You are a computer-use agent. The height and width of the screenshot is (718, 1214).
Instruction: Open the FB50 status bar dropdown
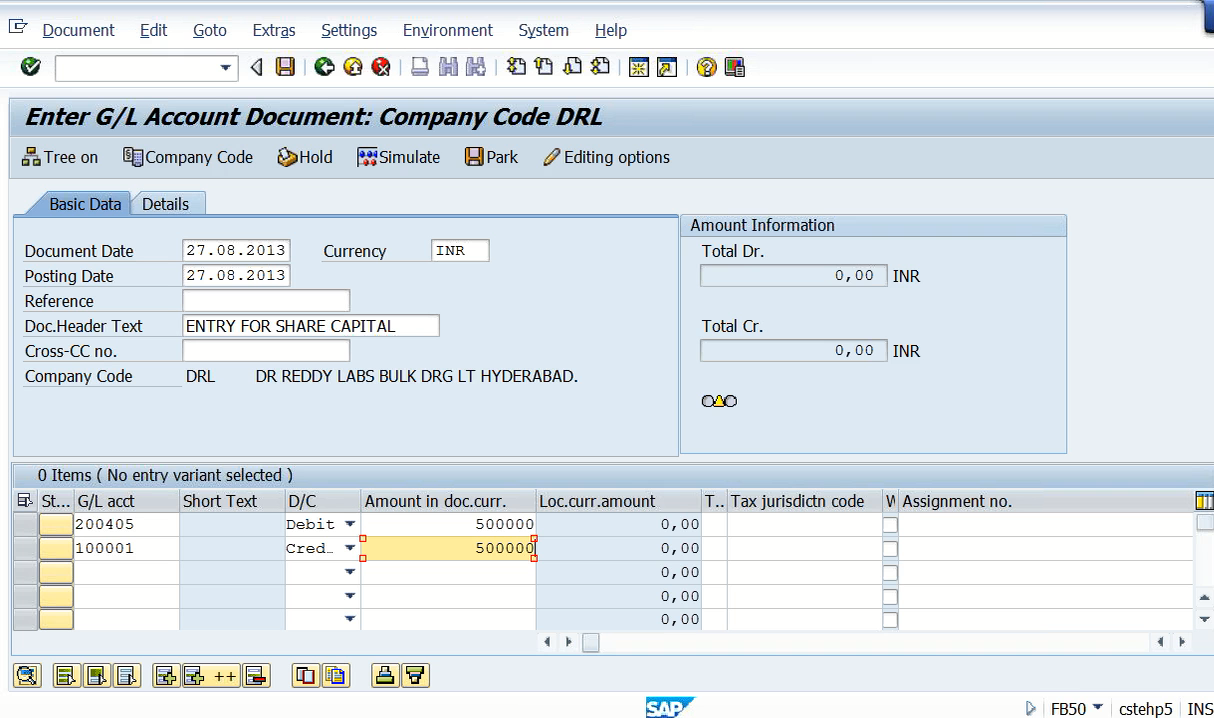(x=1098, y=708)
